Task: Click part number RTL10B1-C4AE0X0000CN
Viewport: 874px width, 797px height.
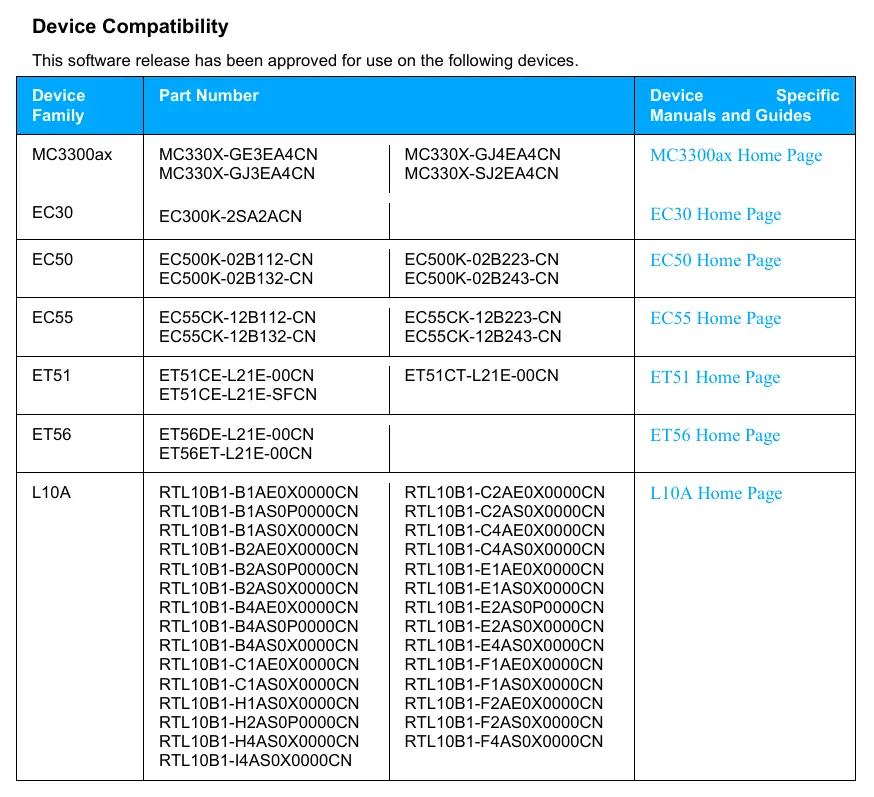Action: [x=504, y=530]
